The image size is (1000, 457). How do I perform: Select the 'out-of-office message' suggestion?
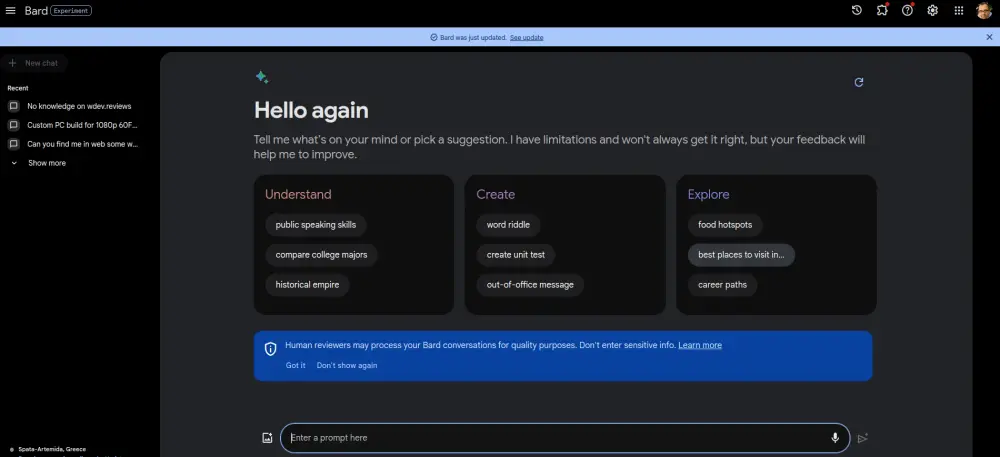[x=530, y=285]
